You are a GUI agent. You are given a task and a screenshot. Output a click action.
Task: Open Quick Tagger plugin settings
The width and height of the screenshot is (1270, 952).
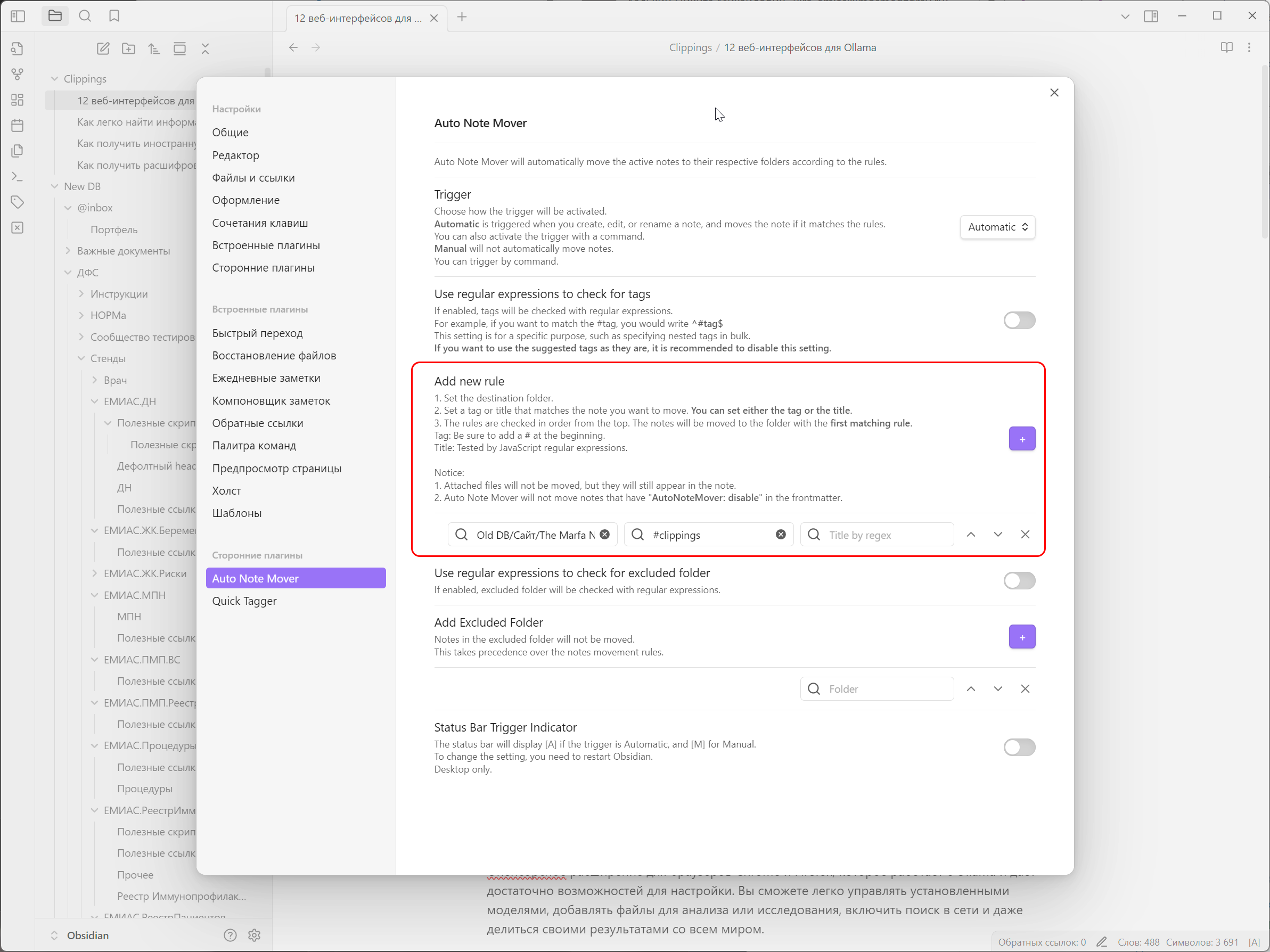tap(244, 601)
